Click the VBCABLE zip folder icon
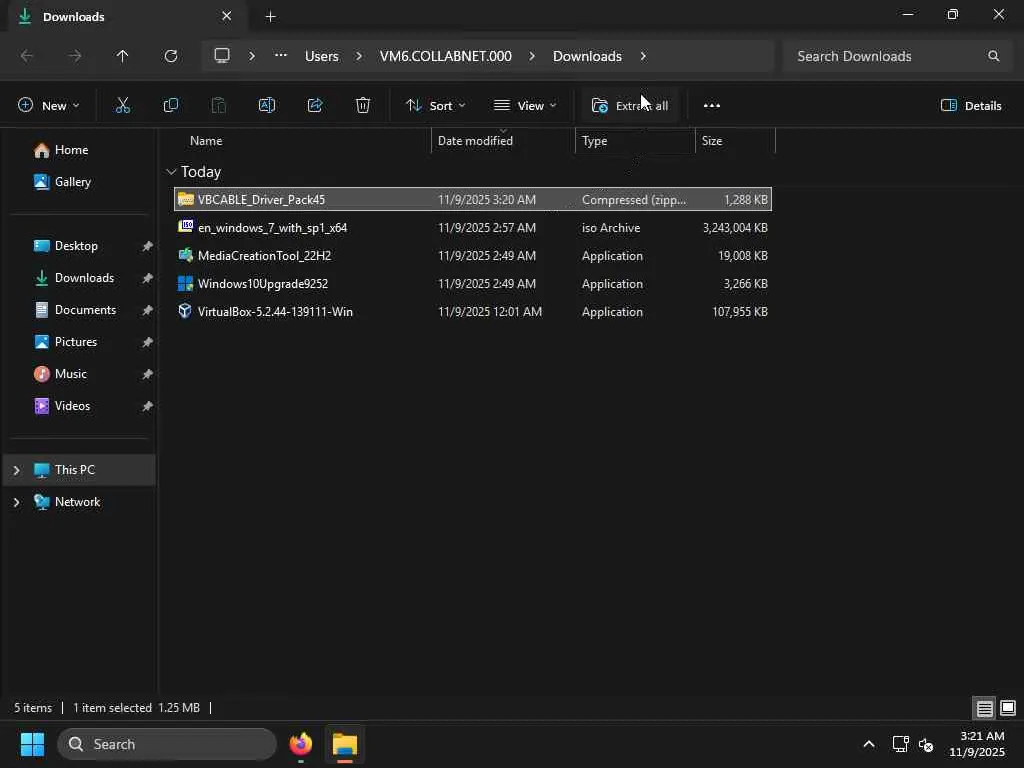 pos(185,199)
